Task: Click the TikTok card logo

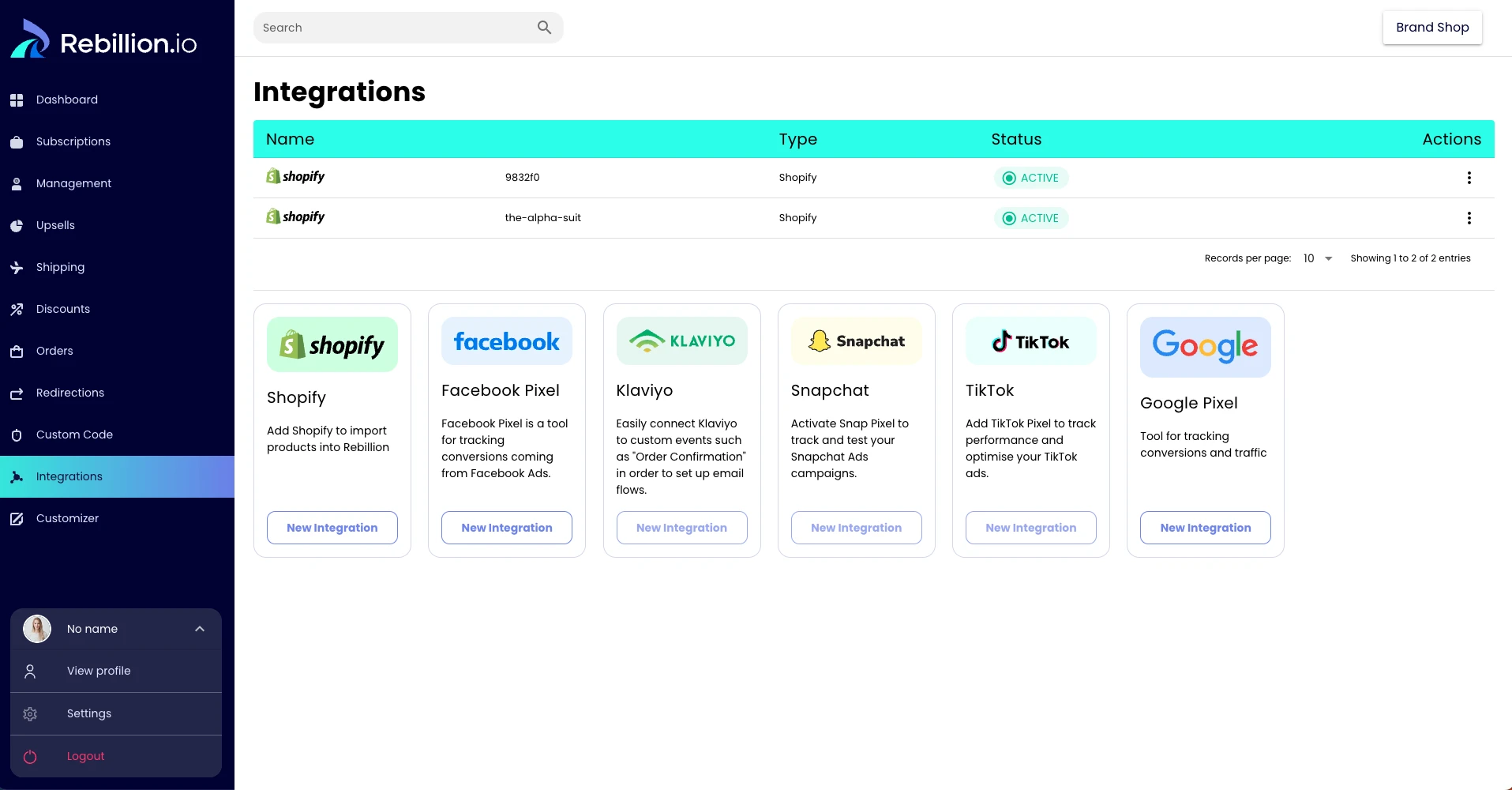Action: point(1031,341)
